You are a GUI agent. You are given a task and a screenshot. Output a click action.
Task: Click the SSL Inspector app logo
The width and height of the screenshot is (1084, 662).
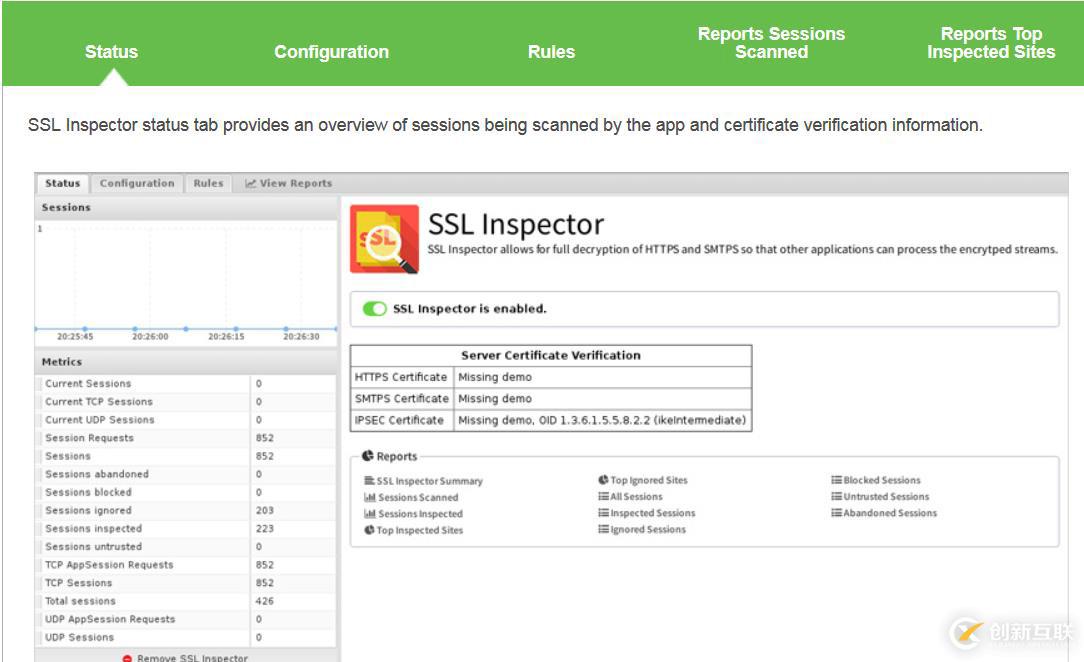coord(384,239)
